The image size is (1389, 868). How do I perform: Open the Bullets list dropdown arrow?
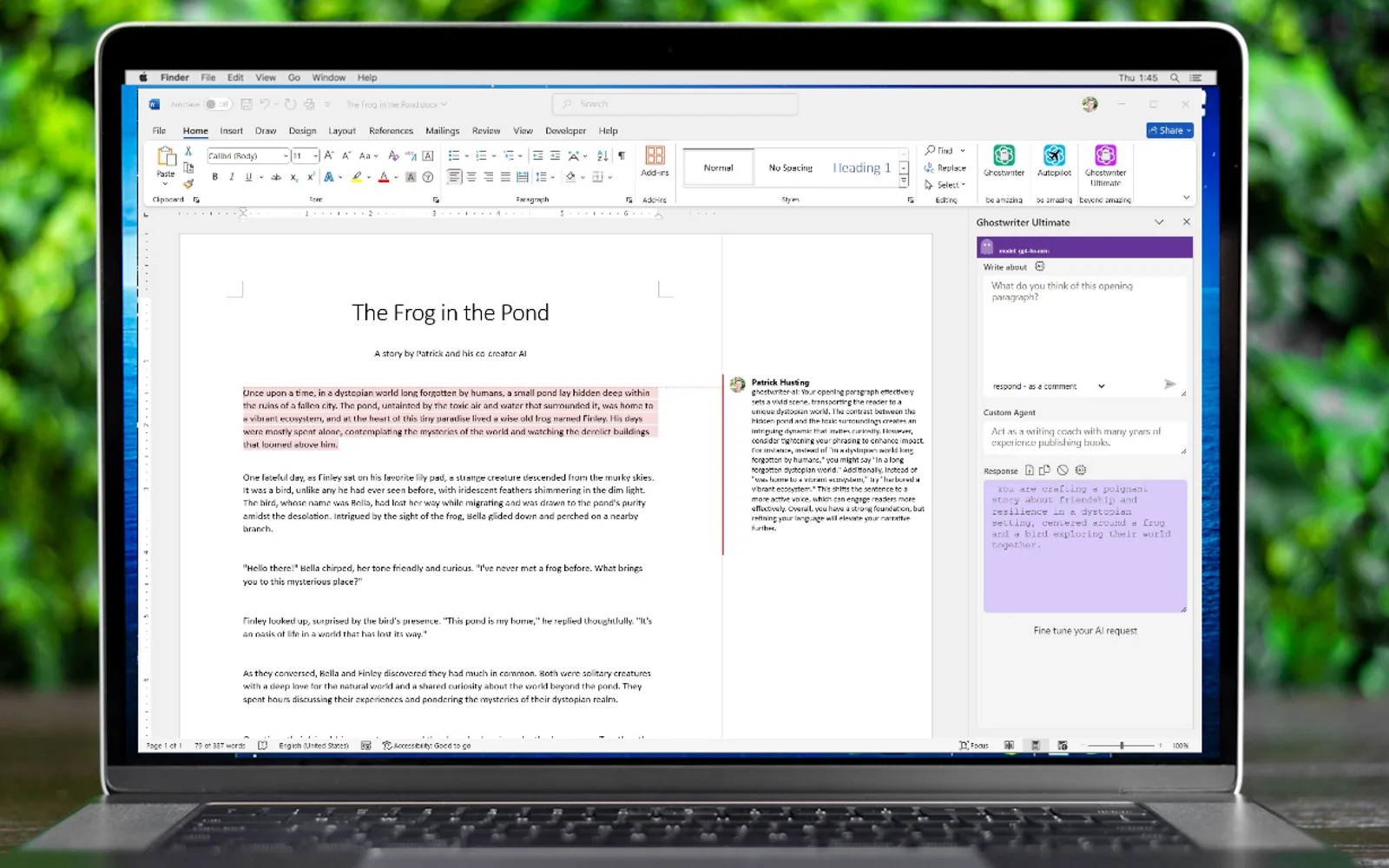(467, 156)
